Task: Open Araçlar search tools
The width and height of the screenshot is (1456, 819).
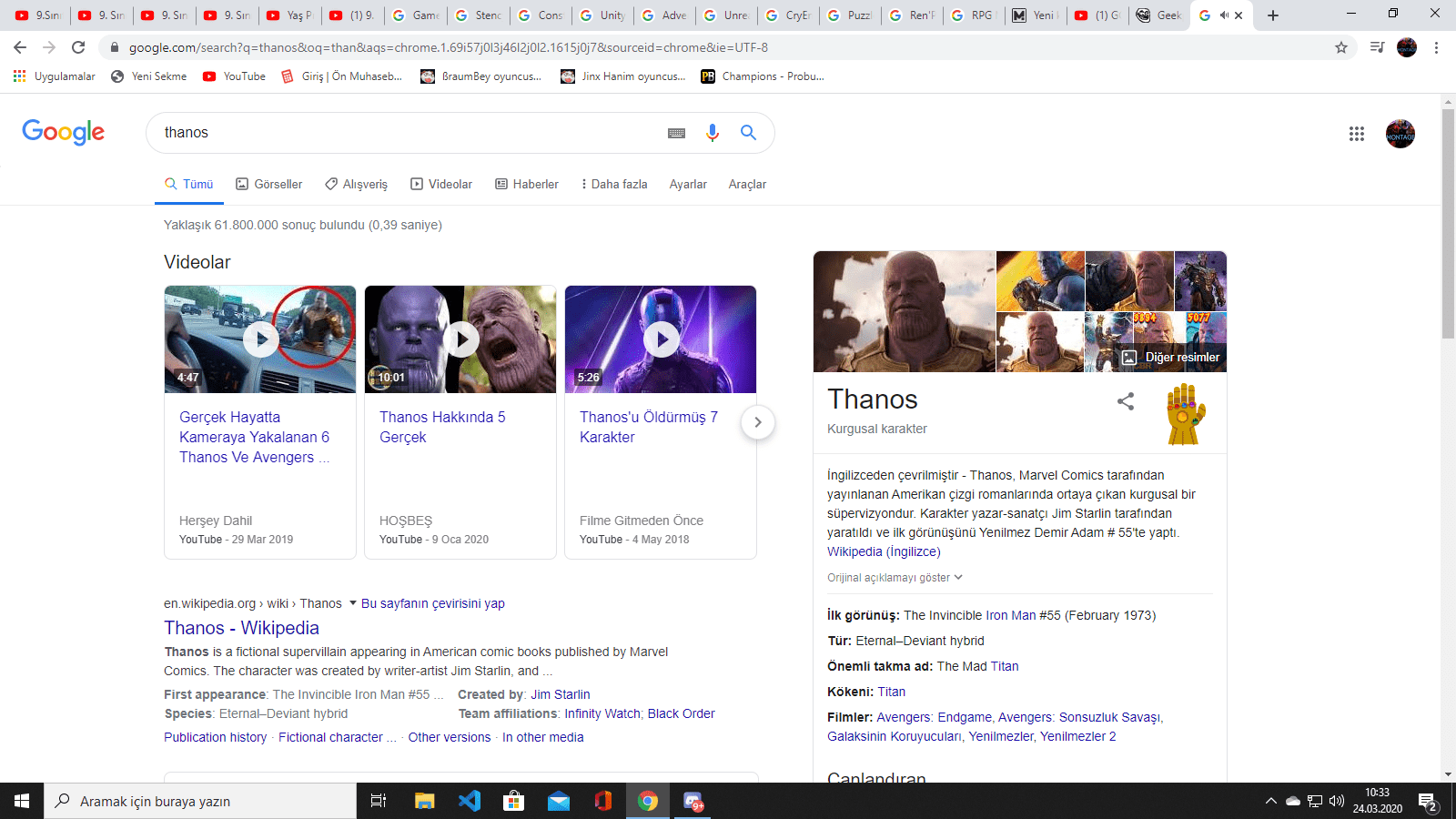Action: tap(747, 184)
